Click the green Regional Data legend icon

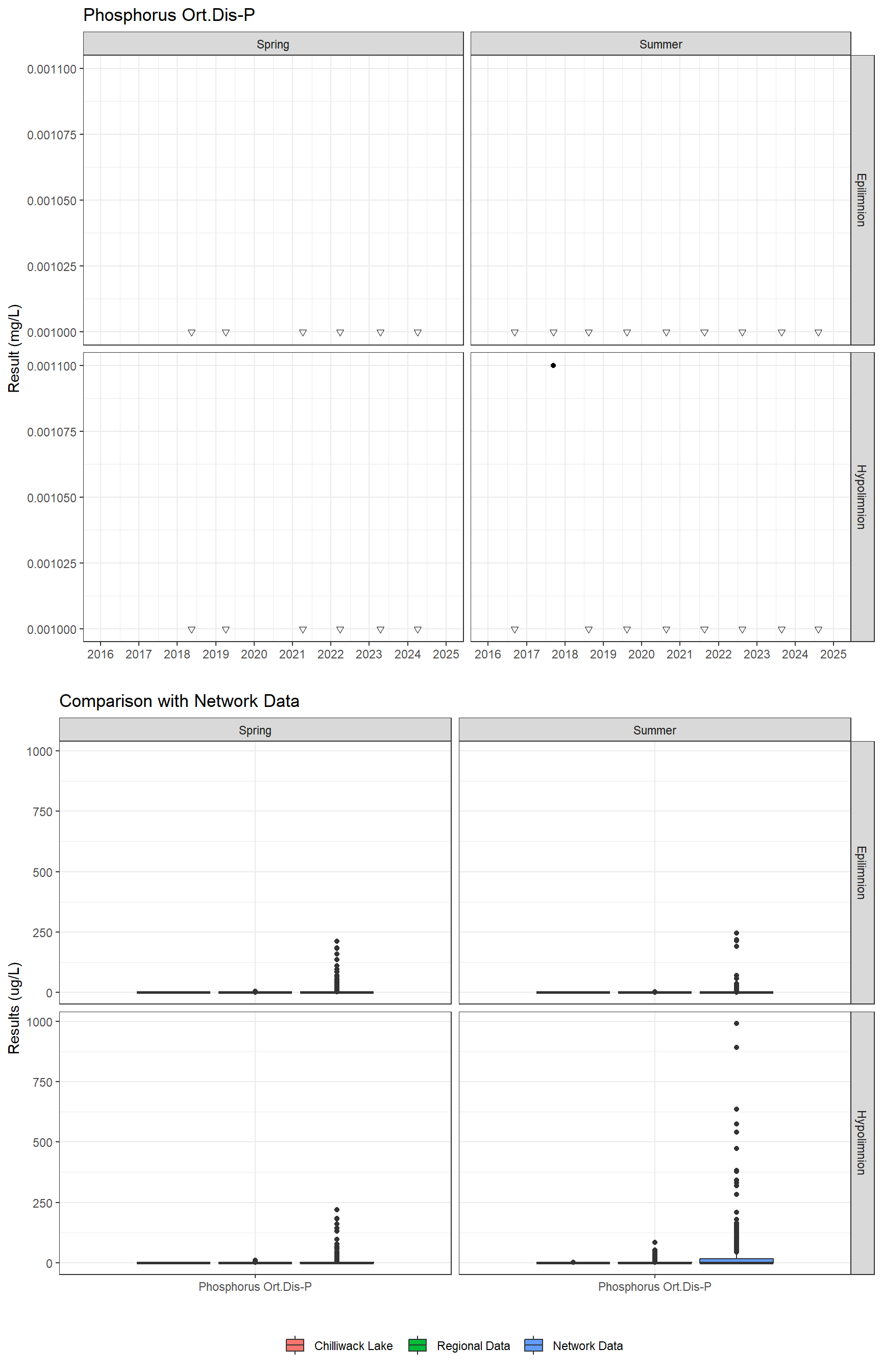click(417, 1345)
